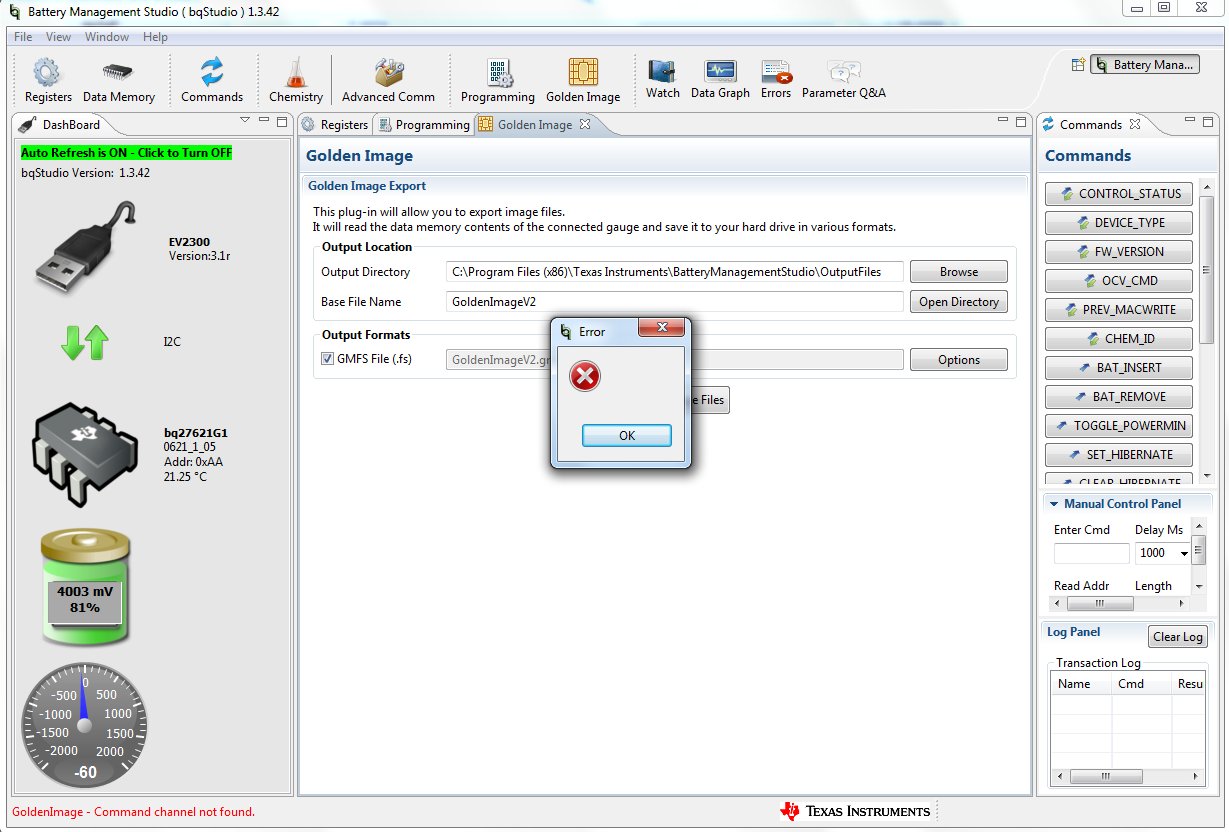The image size is (1229, 832).
Task: Send the BAT_REMOVE command
Action: click(x=1119, y=397)
